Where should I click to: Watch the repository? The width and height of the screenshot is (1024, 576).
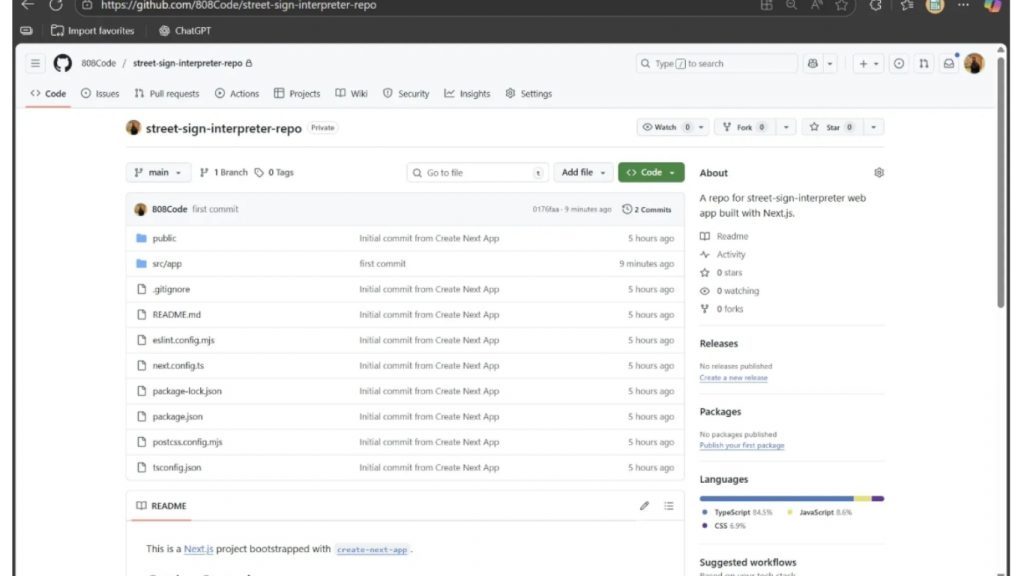click(x=666, y=126)
